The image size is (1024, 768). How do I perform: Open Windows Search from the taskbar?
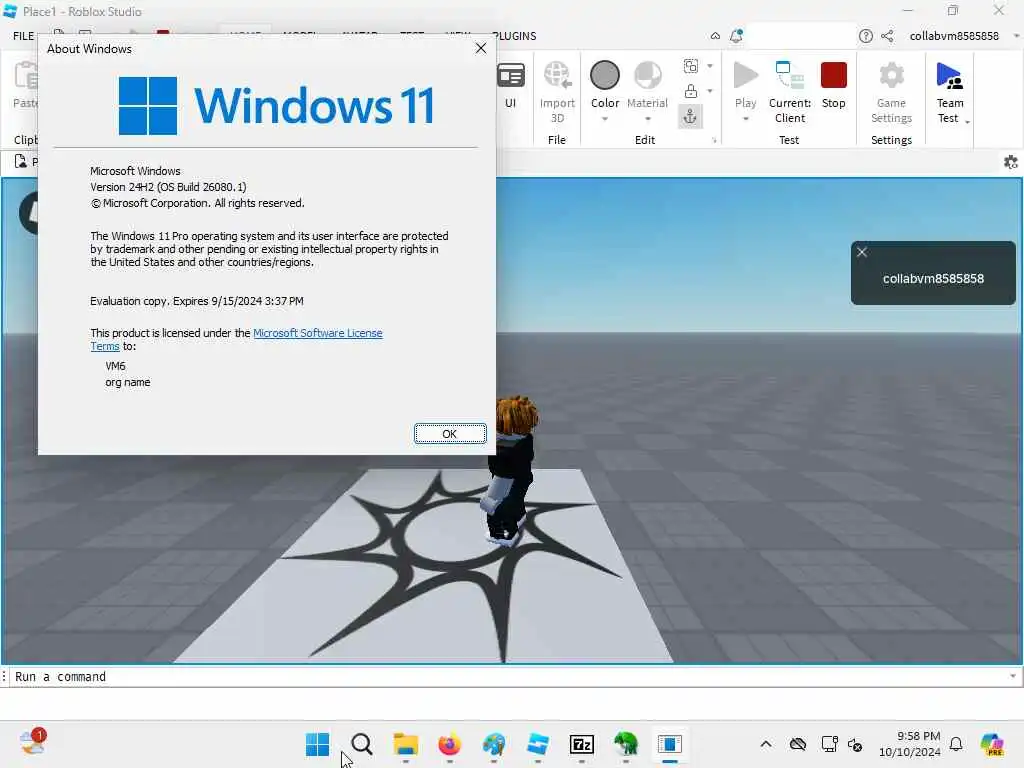(361, 744)
